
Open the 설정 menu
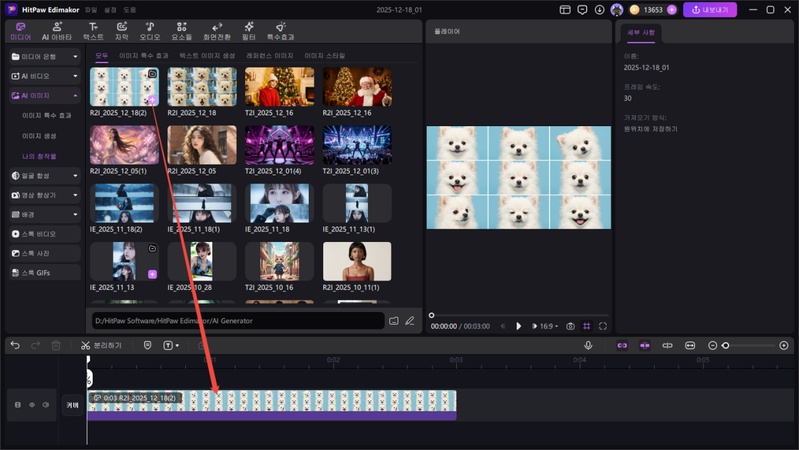pos(110,10)
